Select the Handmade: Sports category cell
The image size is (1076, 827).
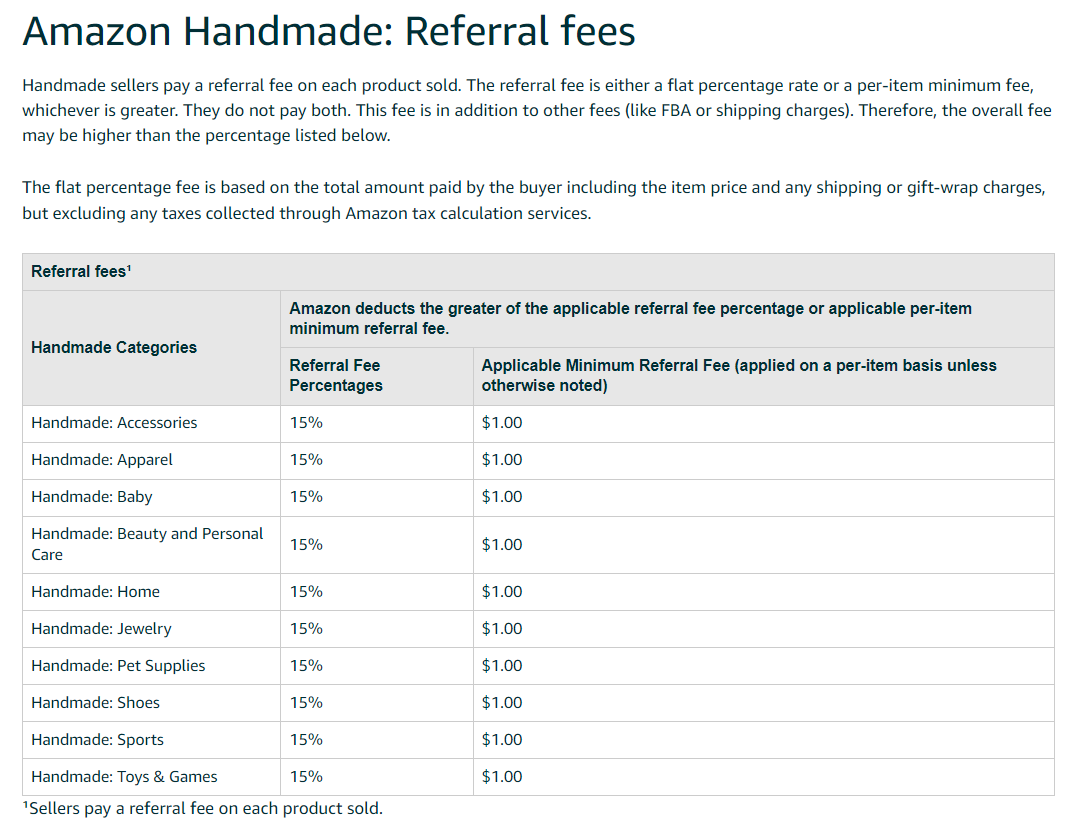click(x=152, y=740)
